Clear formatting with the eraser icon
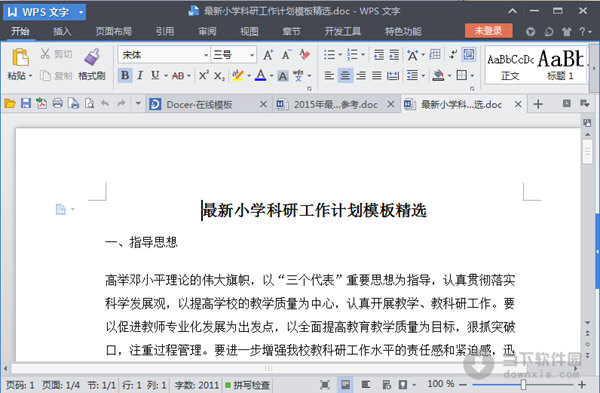Image resolution: width=600 pixels, height=393 pixels. coord(305,55)
